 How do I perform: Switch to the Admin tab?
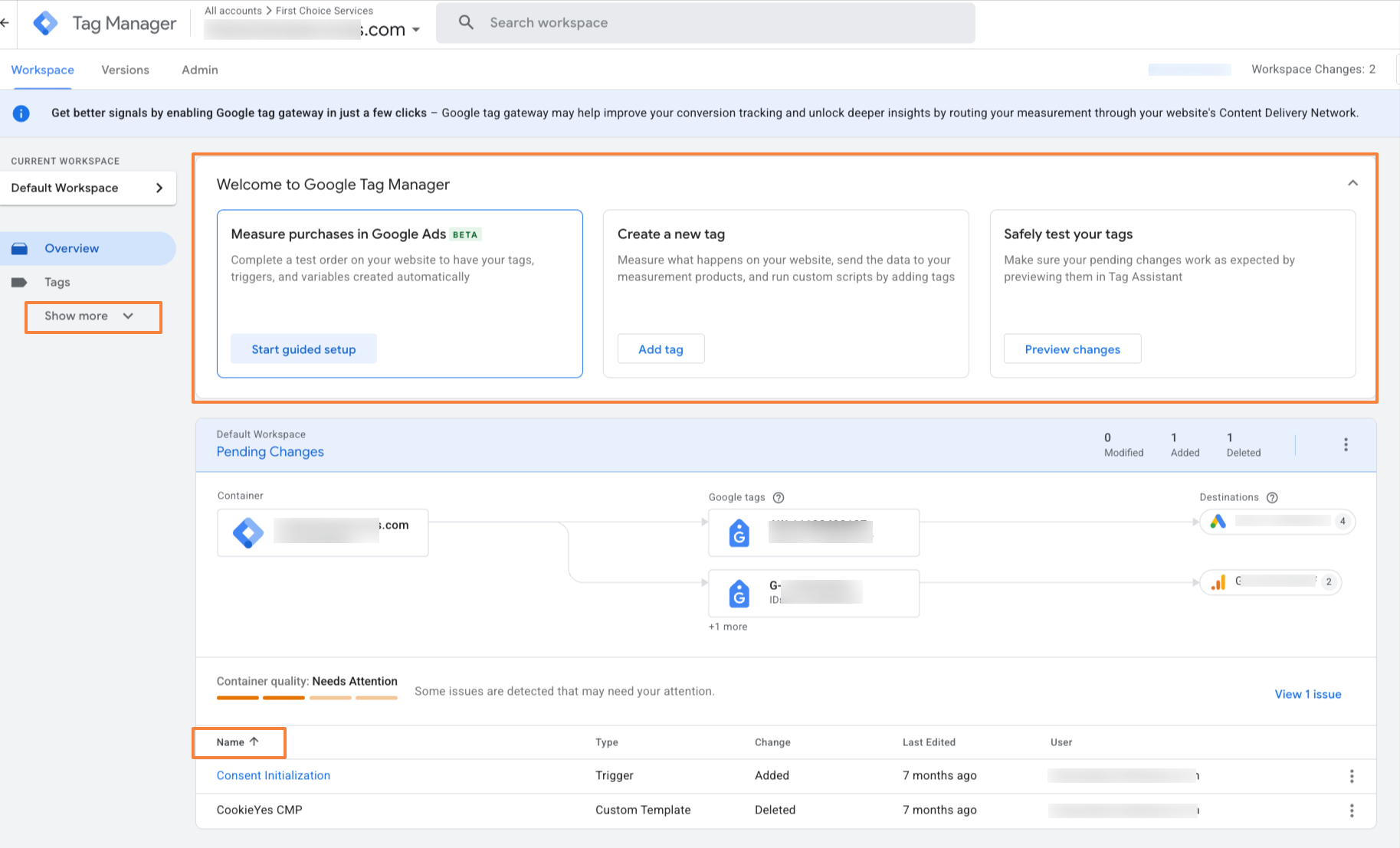[x=200, y=70]
